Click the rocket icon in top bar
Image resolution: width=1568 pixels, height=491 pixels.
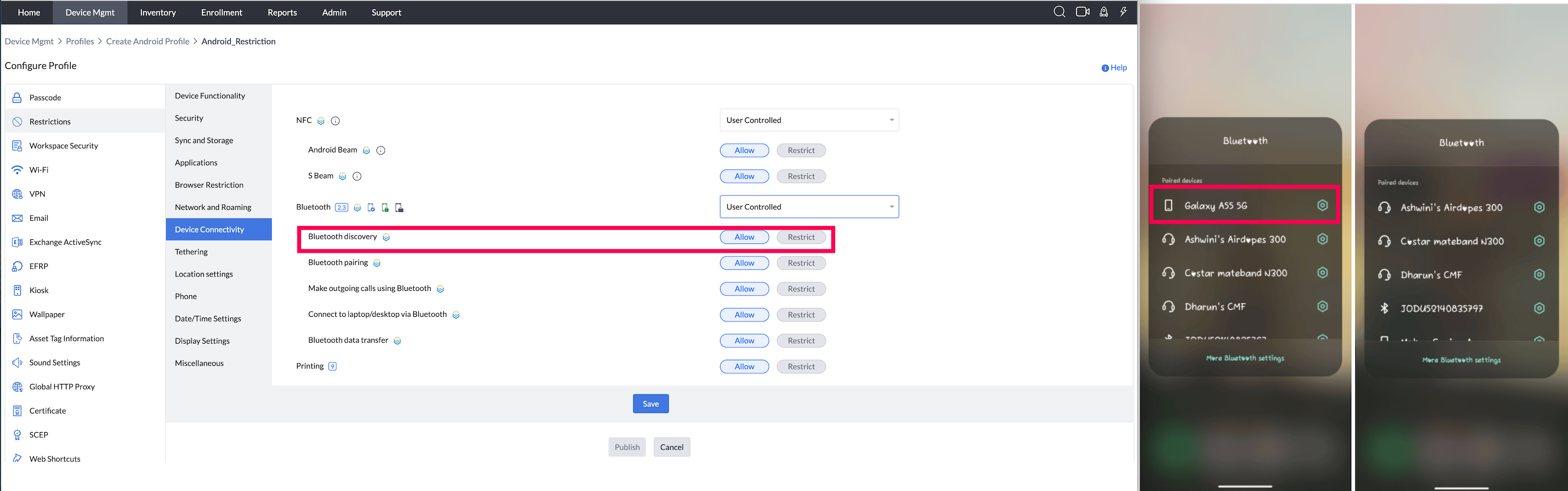pyautogui.click(x=1104, y=12)
